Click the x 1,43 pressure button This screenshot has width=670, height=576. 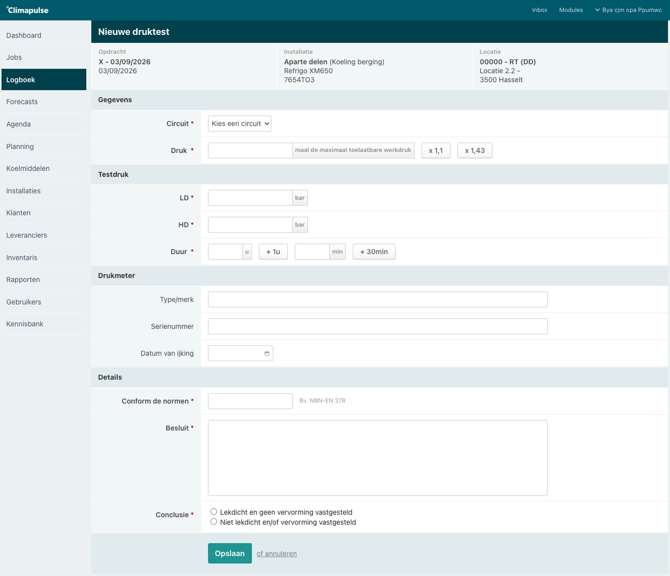pos(475,150)
